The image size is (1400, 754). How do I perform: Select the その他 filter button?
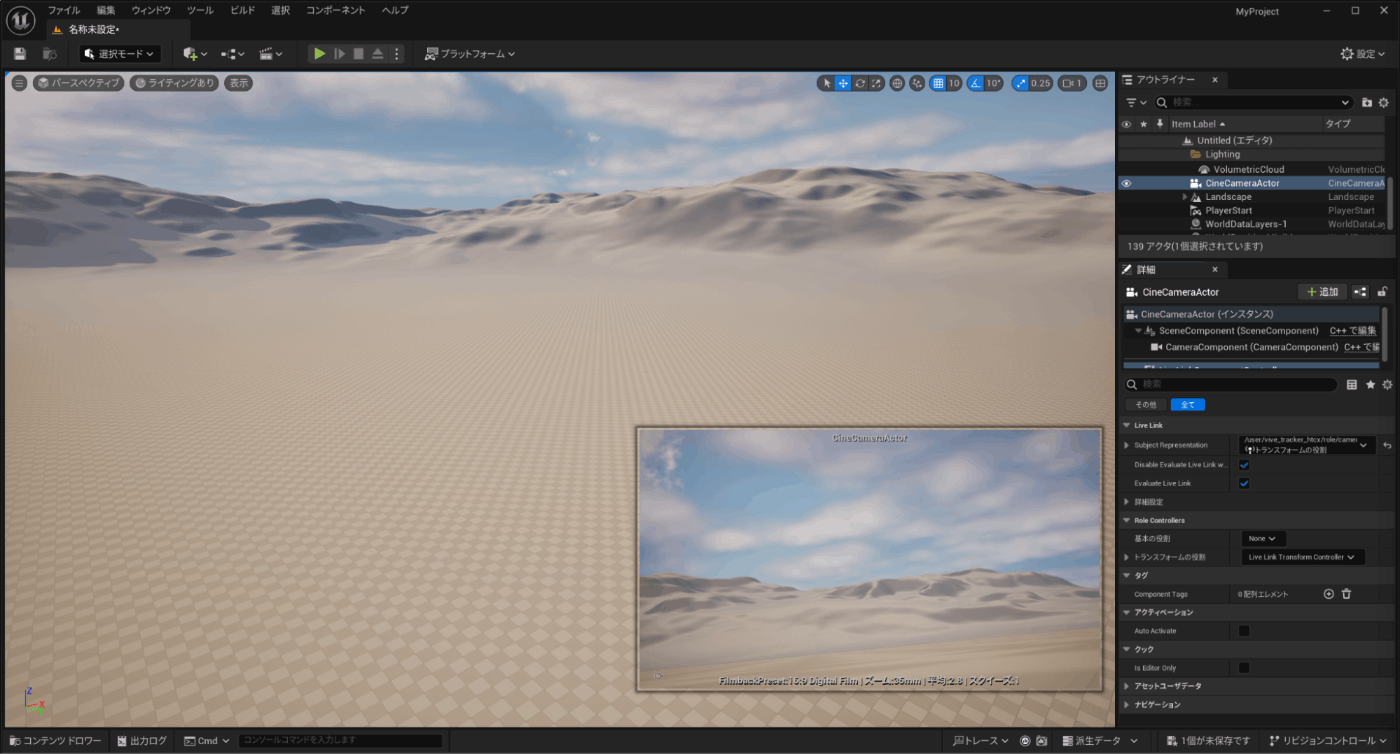1145,405
